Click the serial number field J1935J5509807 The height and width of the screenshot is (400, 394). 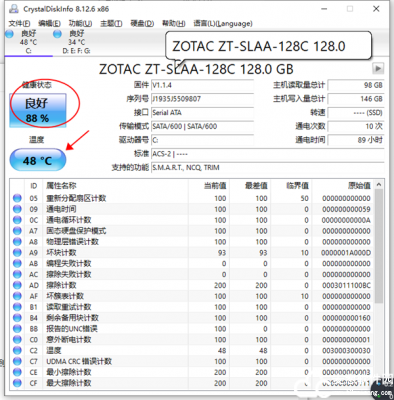click(x=202, y=99)
